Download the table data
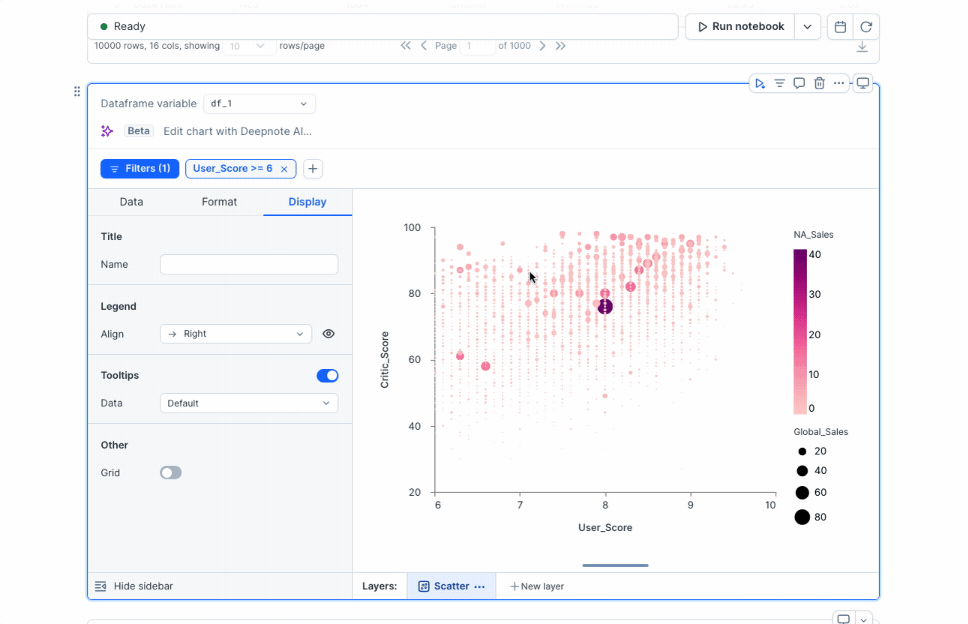The width and height of the screenshot is (968, 624). (x=862, y=47)
